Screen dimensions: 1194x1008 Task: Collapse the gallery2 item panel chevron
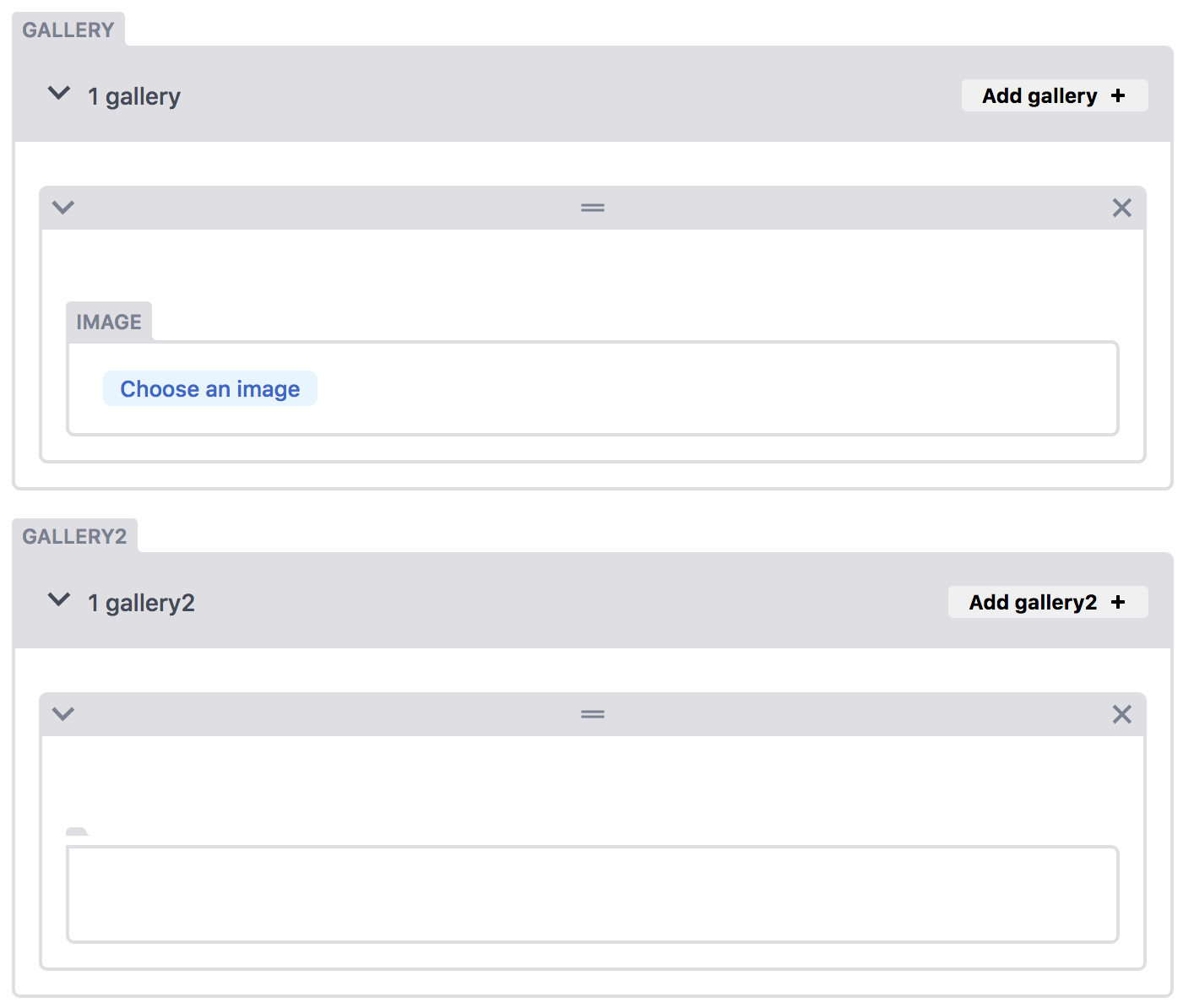pos(63,714)
